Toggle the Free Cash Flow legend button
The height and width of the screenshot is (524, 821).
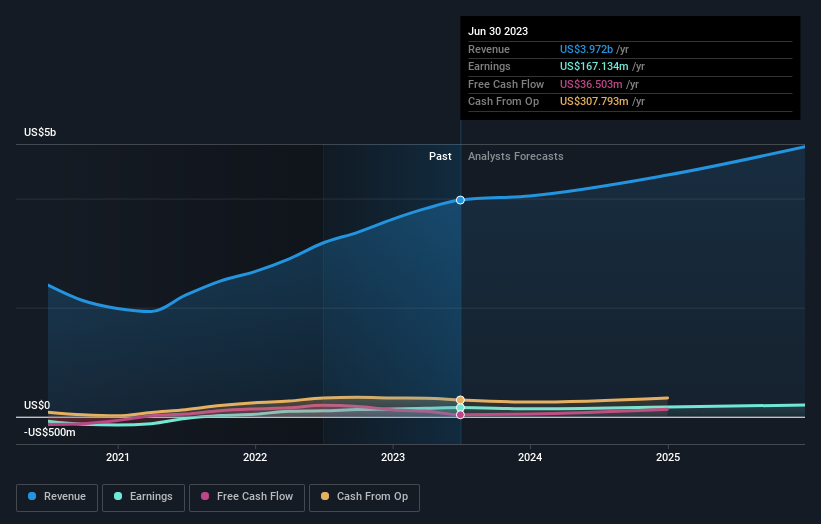coord(247,497)
